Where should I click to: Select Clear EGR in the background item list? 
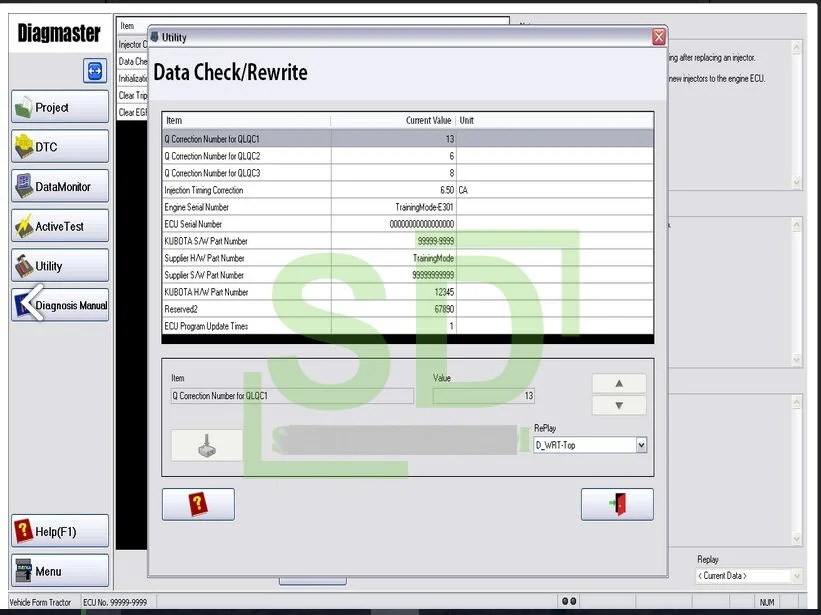134,111
